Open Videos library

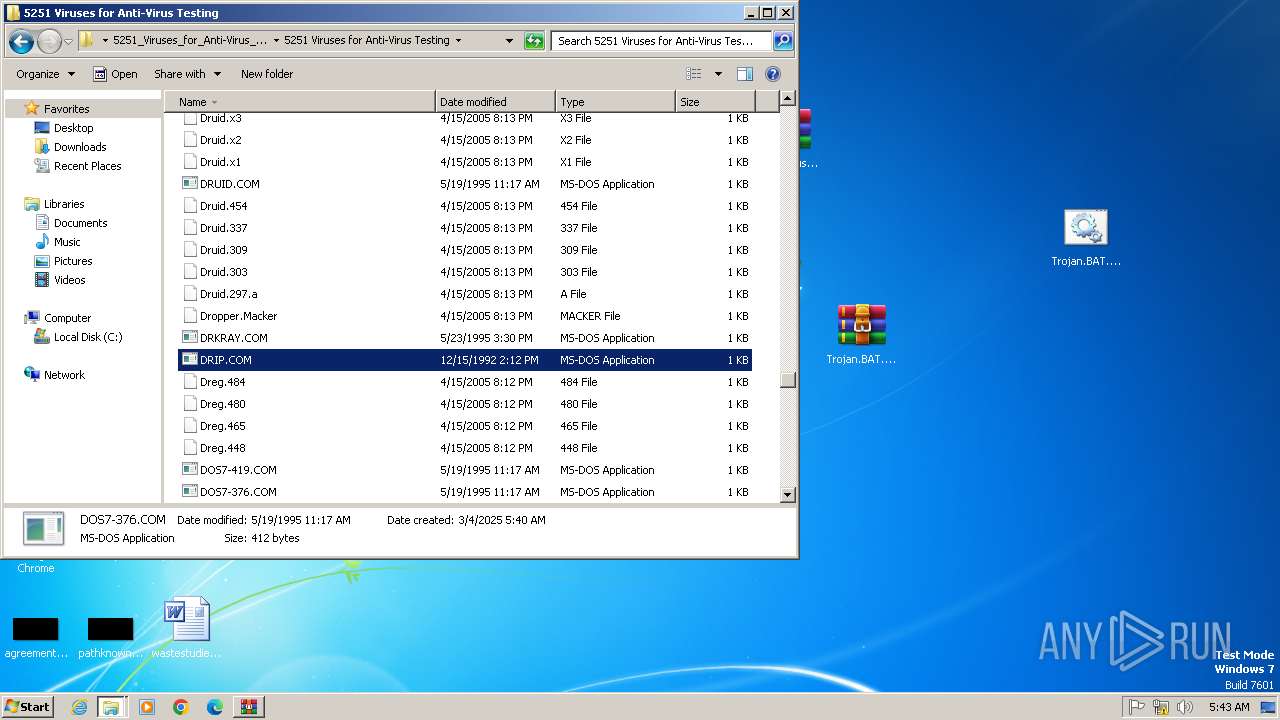[x=69, y=280]
